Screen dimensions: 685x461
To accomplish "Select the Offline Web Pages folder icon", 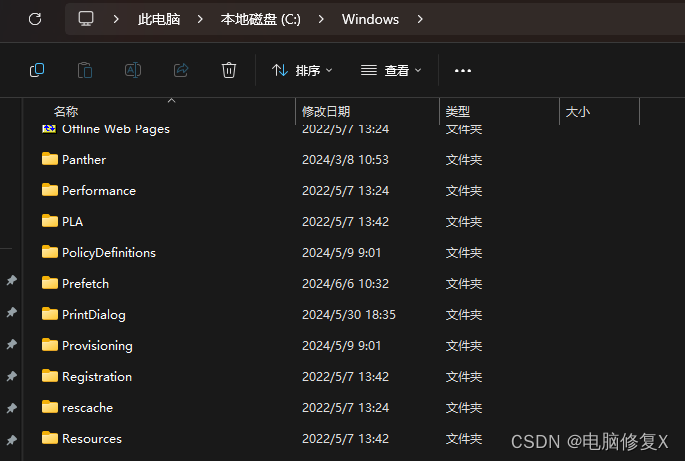I will [x=49, y=128].
